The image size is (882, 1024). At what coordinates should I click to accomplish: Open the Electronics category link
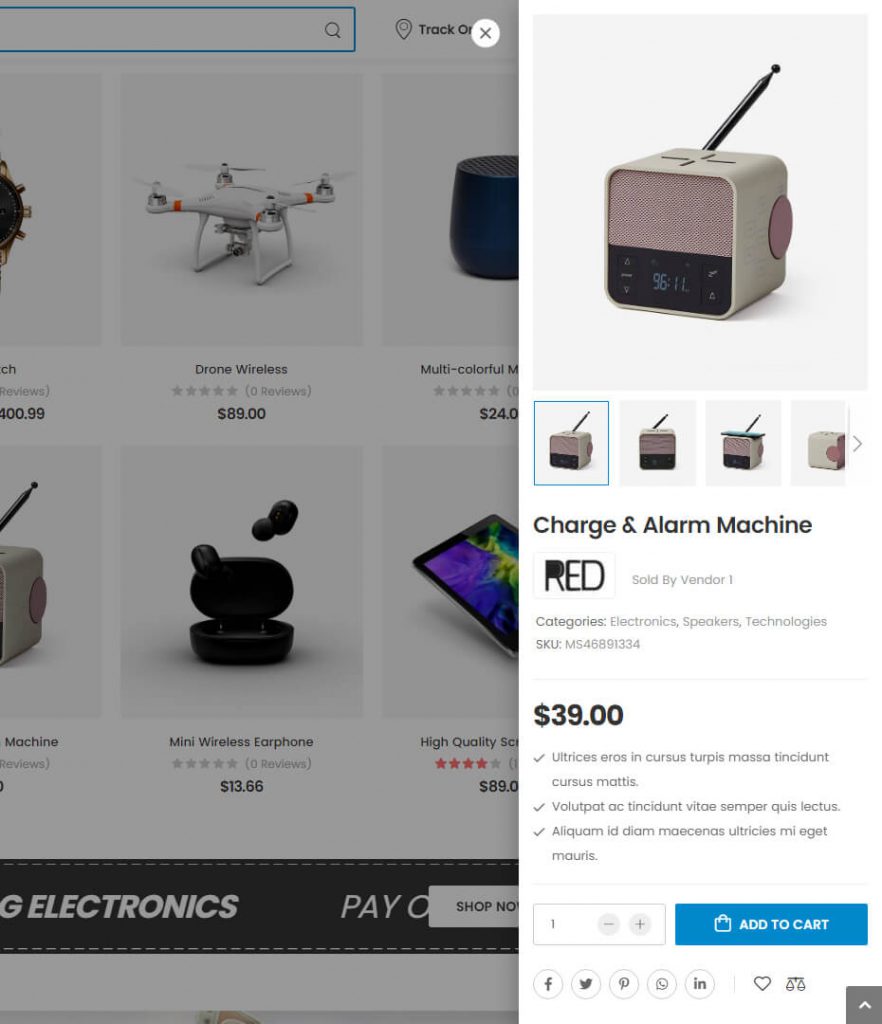click(x=643, y=622)
